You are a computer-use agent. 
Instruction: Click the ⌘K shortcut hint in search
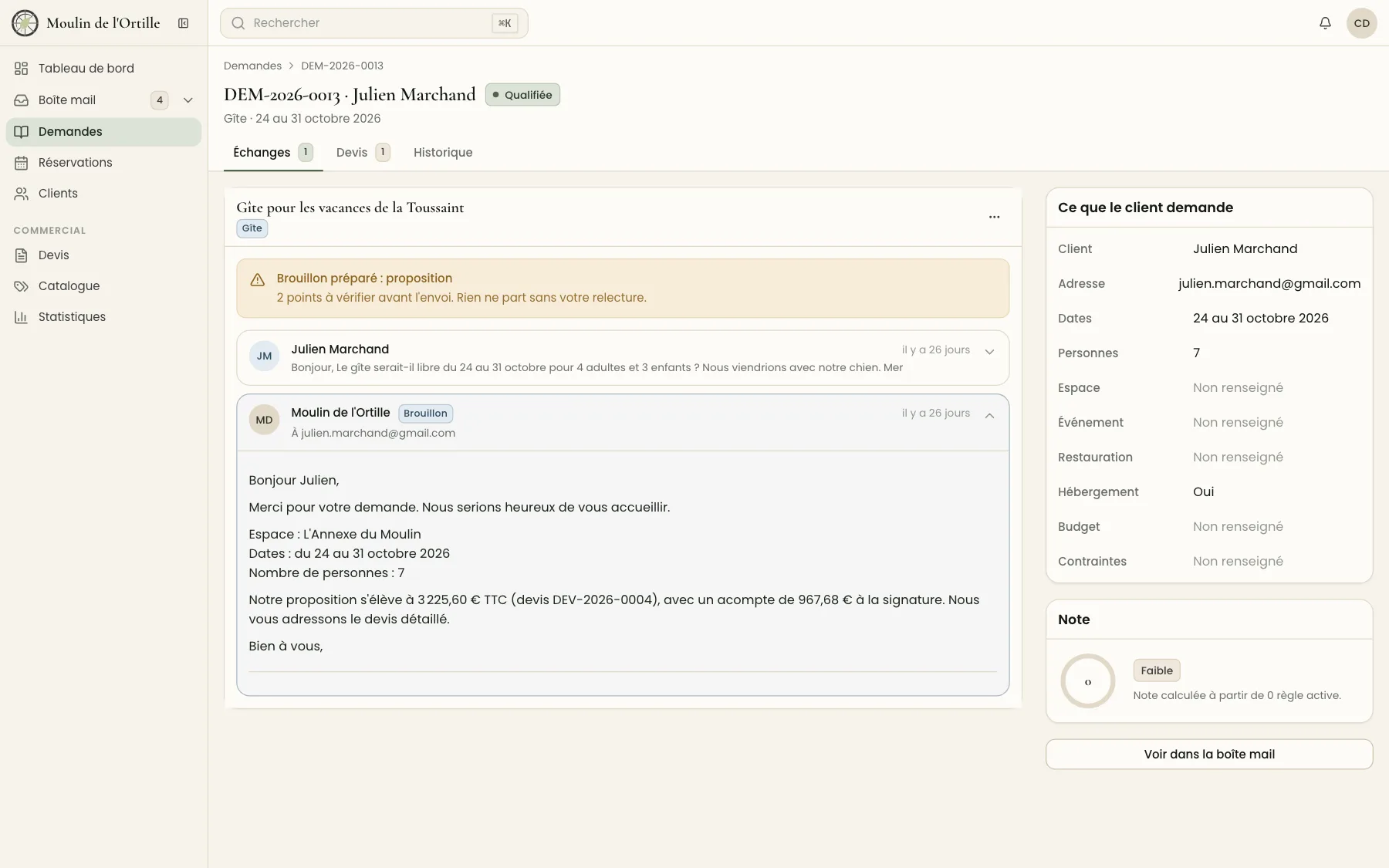coord(505,23)
